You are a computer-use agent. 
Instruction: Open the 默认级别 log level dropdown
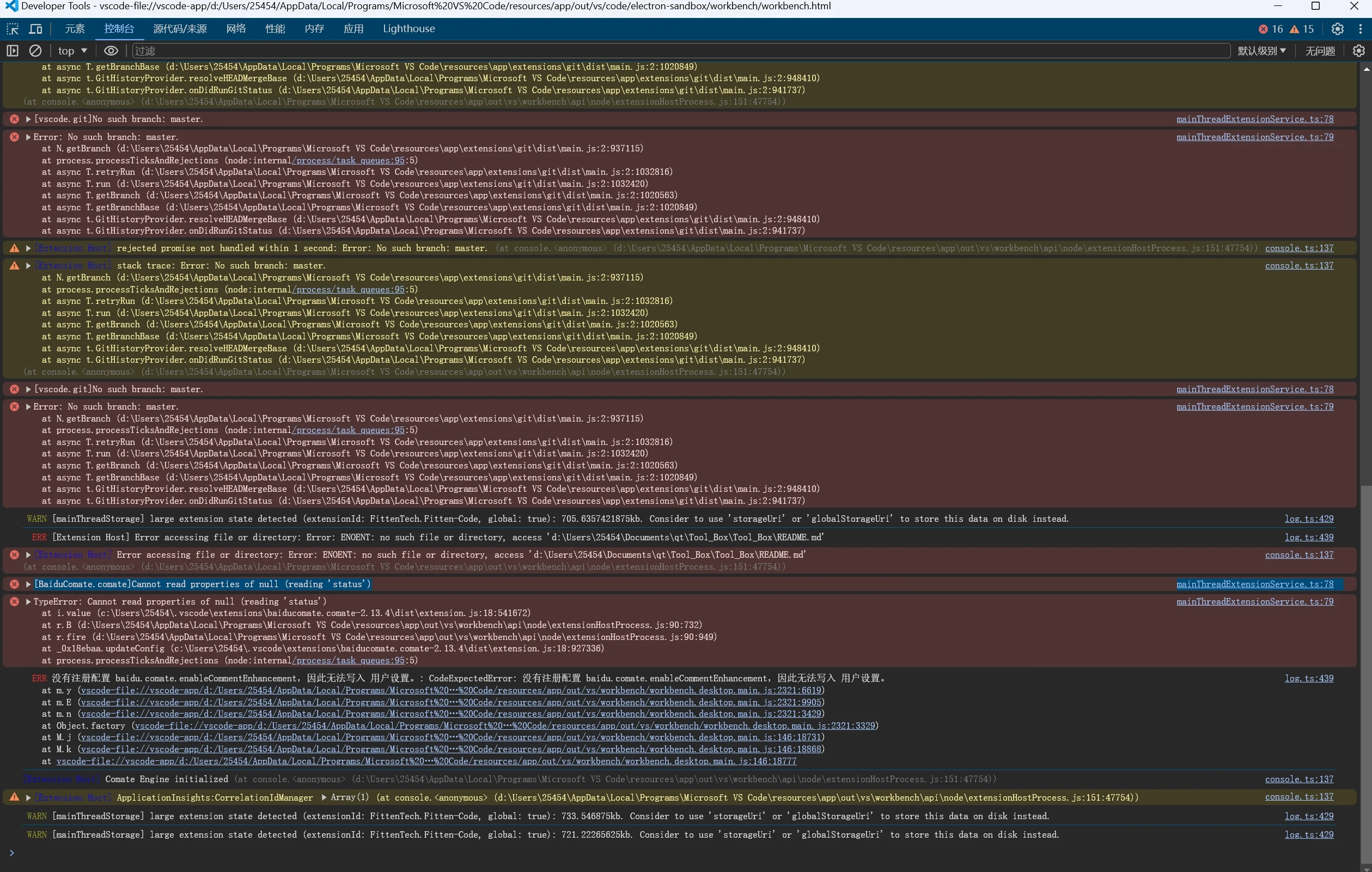coord(1261,51)
